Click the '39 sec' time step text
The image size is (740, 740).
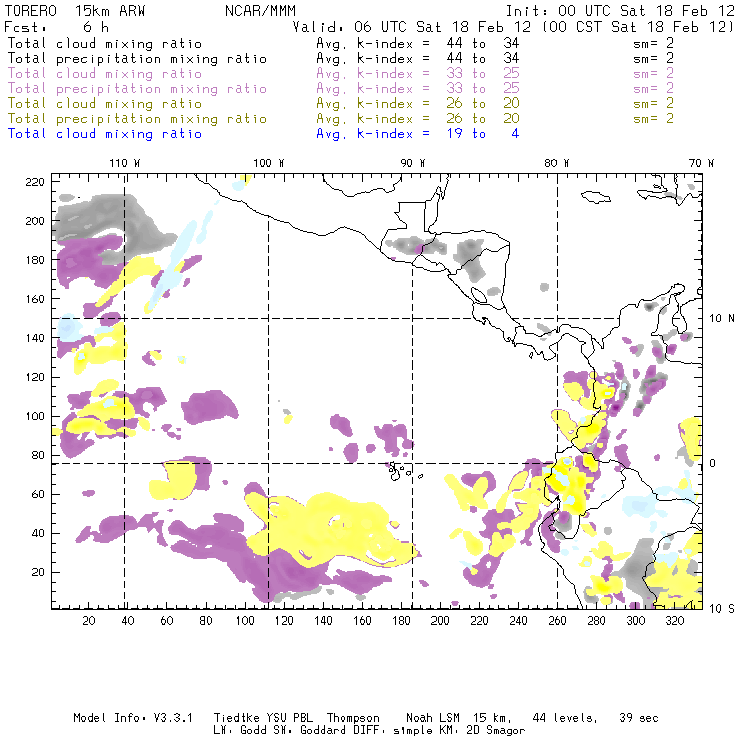[x=639, y=718]
